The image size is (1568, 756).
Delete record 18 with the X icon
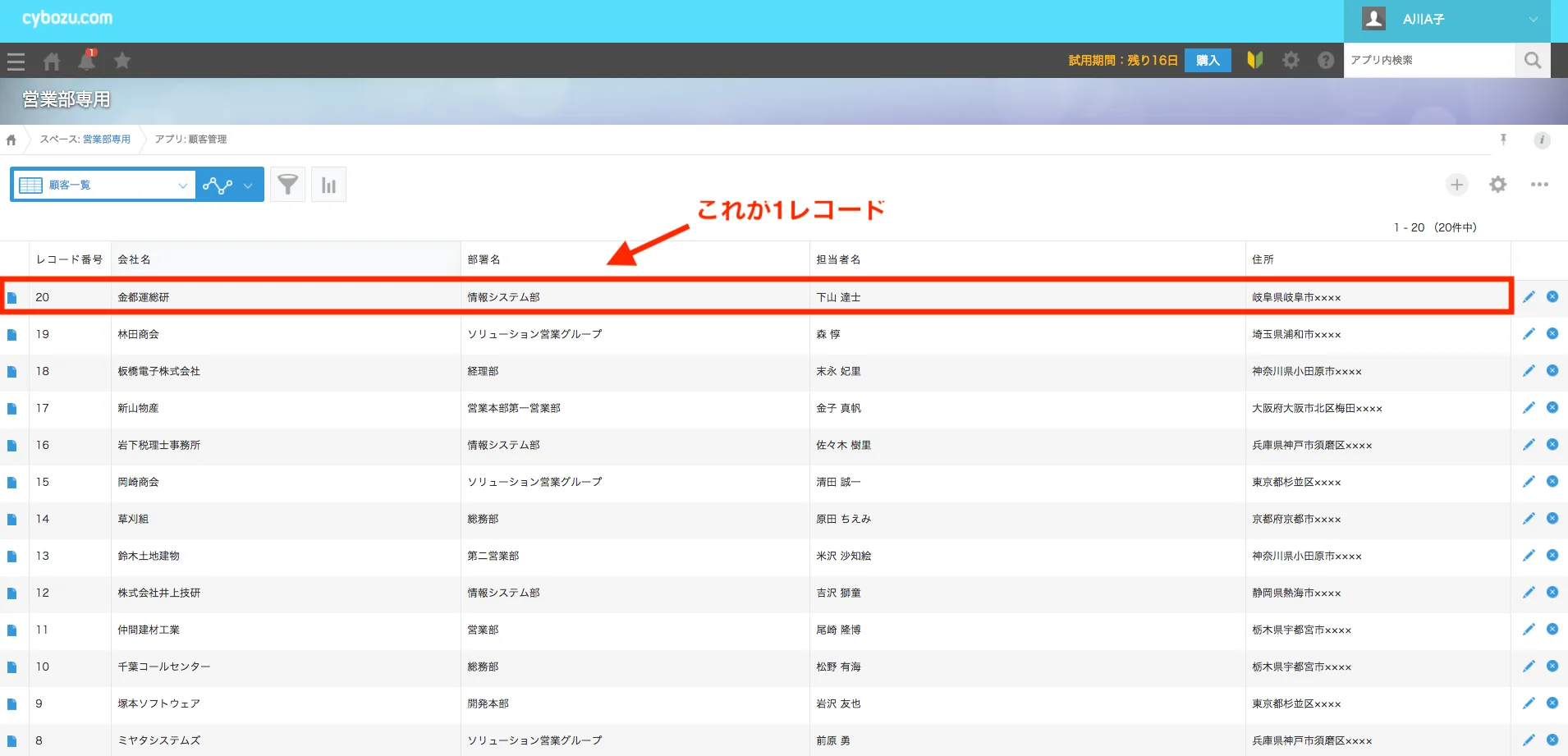(1552, 371)
